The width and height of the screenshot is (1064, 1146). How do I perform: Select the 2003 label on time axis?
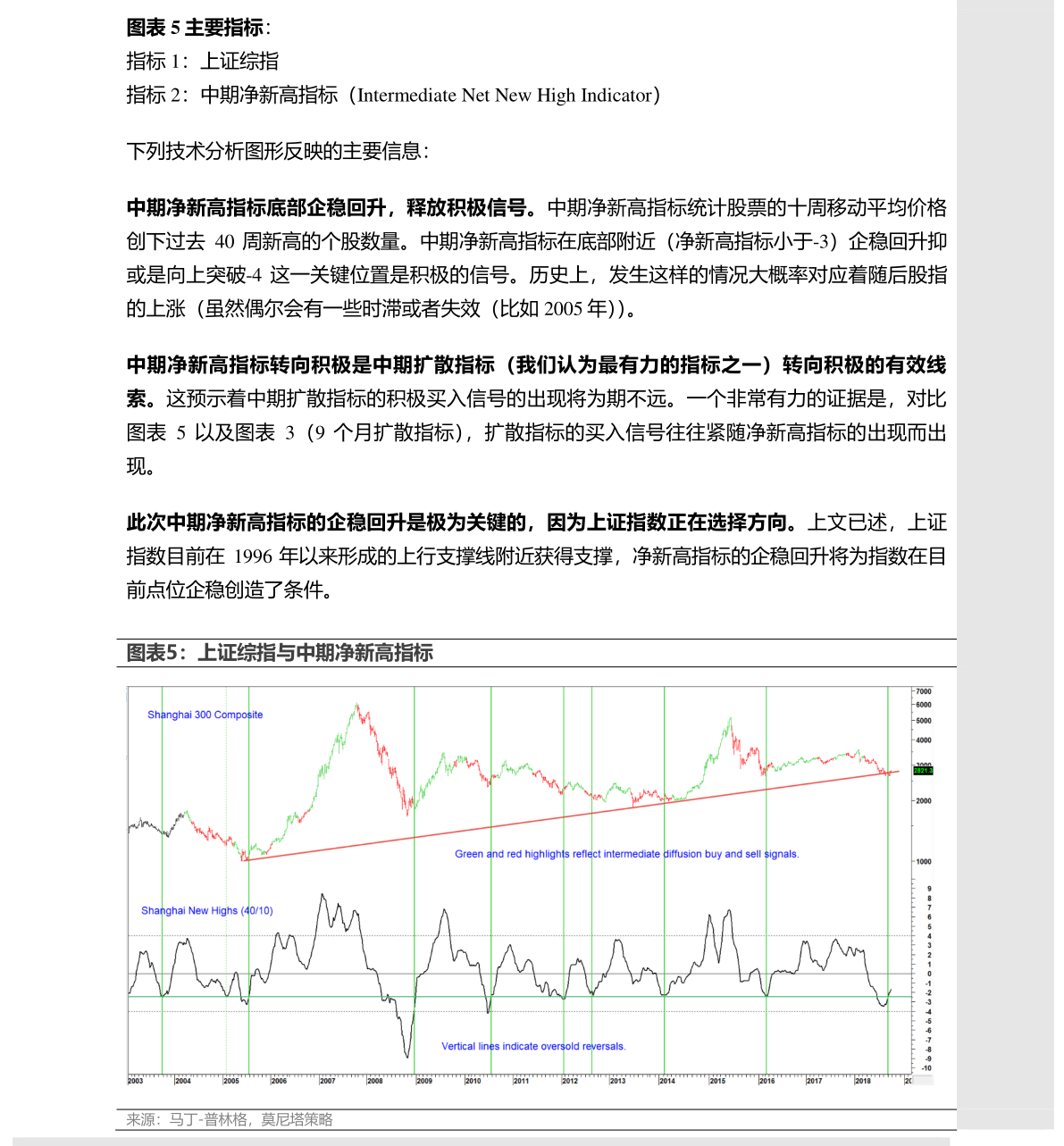pyautogui.click(x=135, y=1081)
